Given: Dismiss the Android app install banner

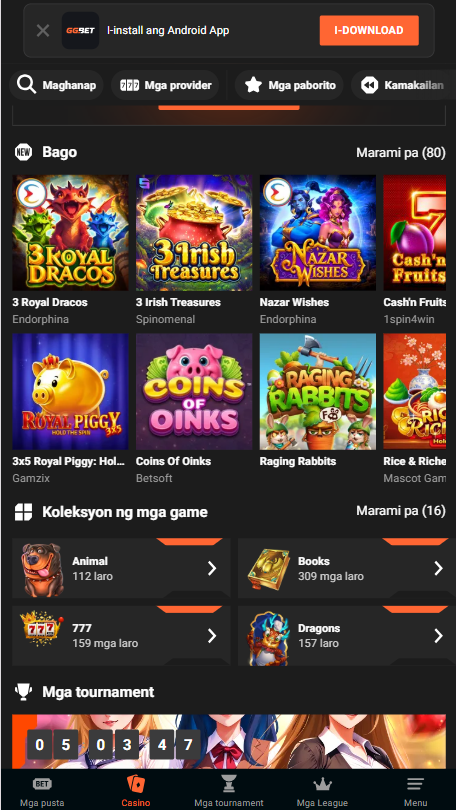Looking at the screenshot, I should [43, 31].
